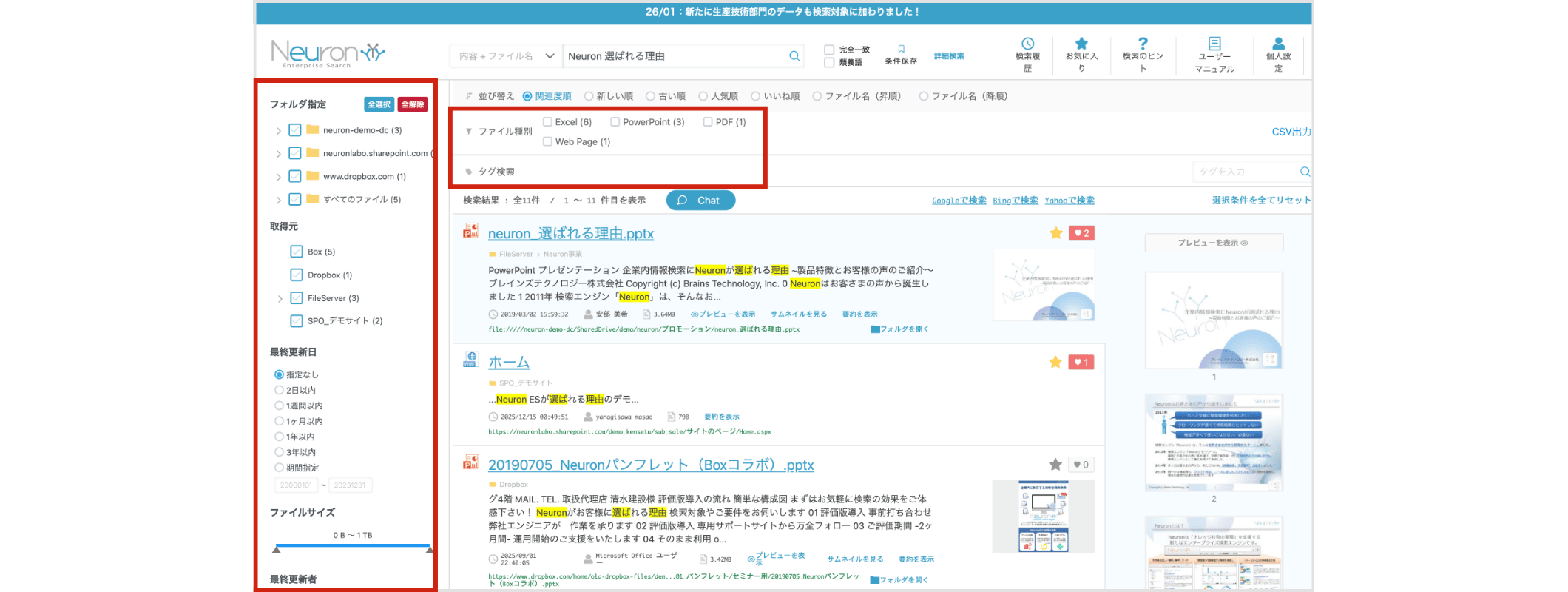
Task: Sort results by ファイル名（昇順）
Action: pos(817,96)
